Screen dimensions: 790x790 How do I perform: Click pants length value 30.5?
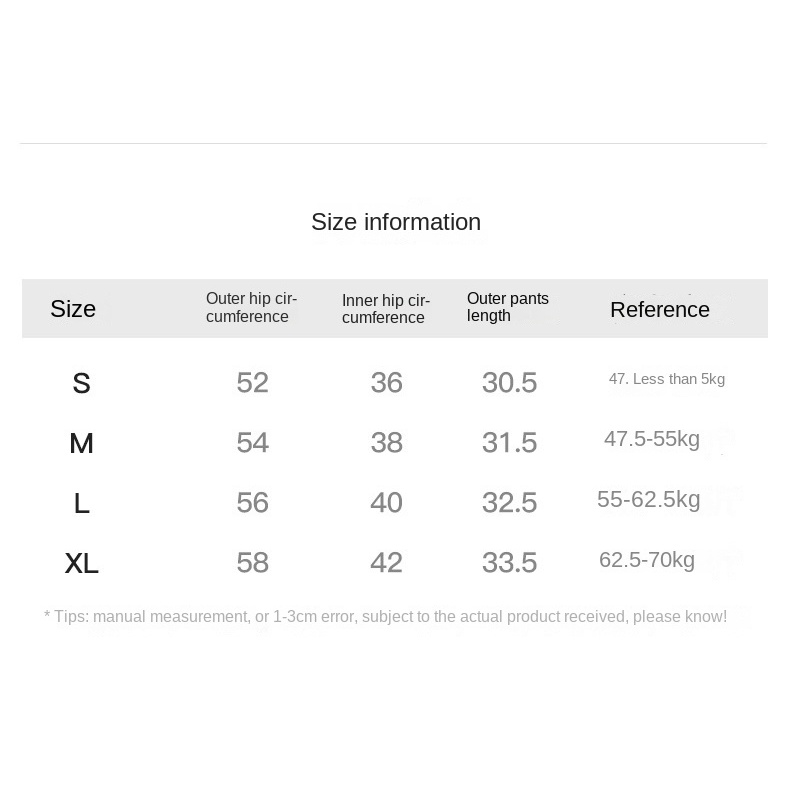coord(509,382)
